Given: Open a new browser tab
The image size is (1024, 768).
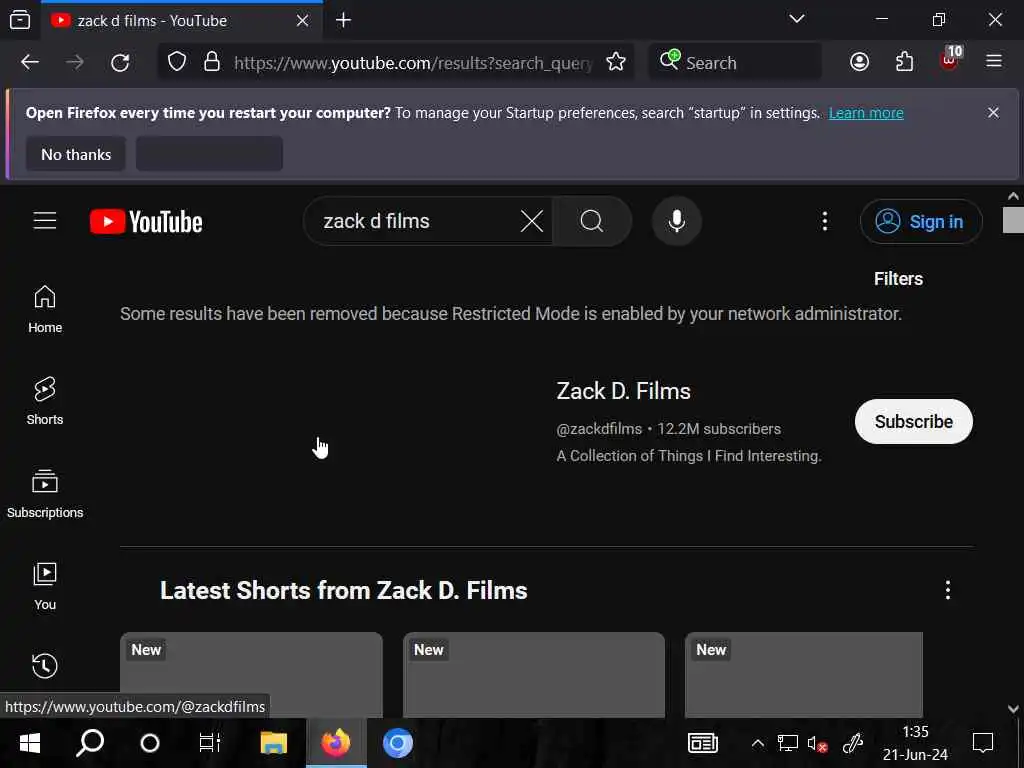Looking at the screenshot, I should click(344, 20).
